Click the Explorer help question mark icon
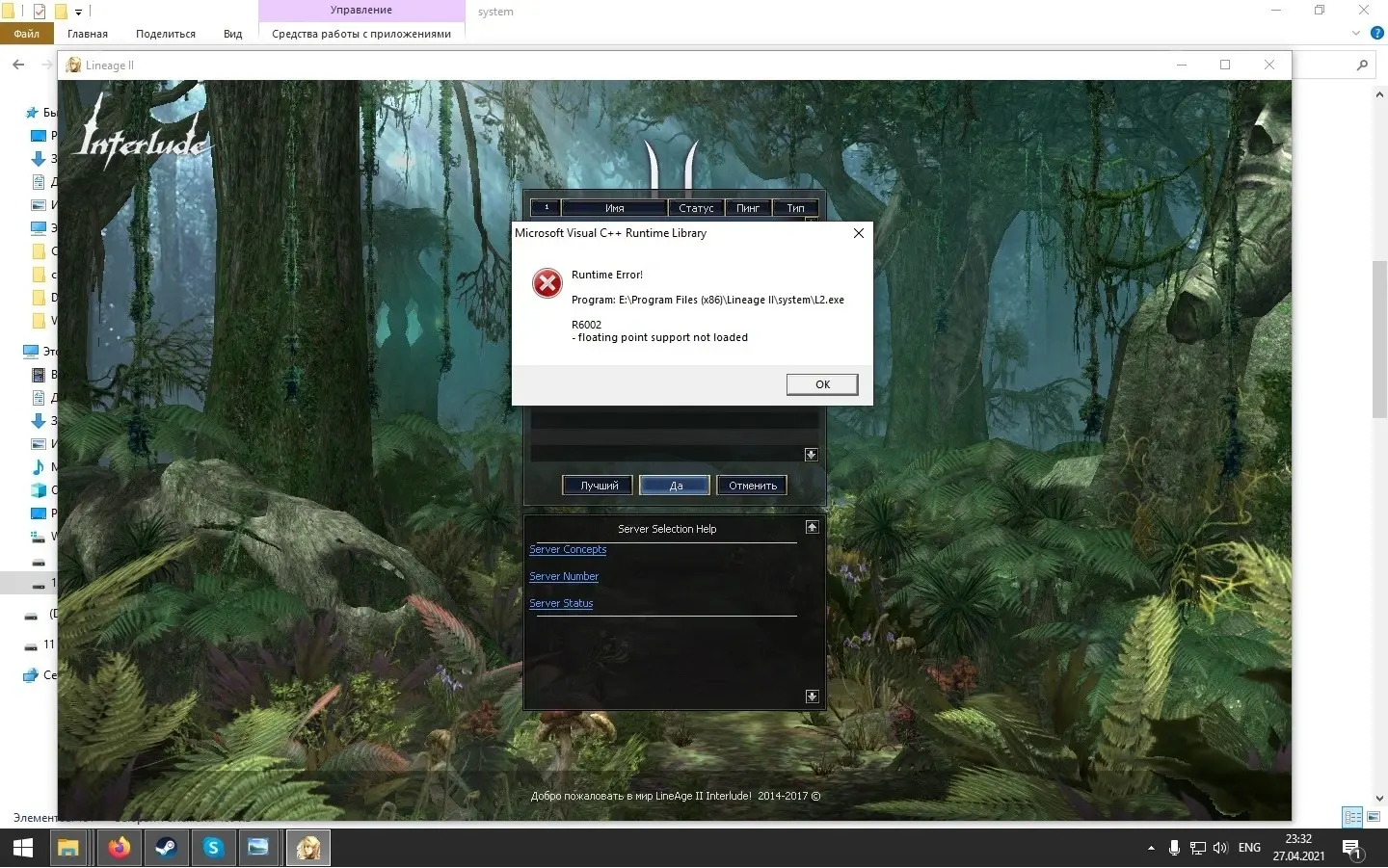The height and width of the screenshot is (868, 1388). [1377, 33]
